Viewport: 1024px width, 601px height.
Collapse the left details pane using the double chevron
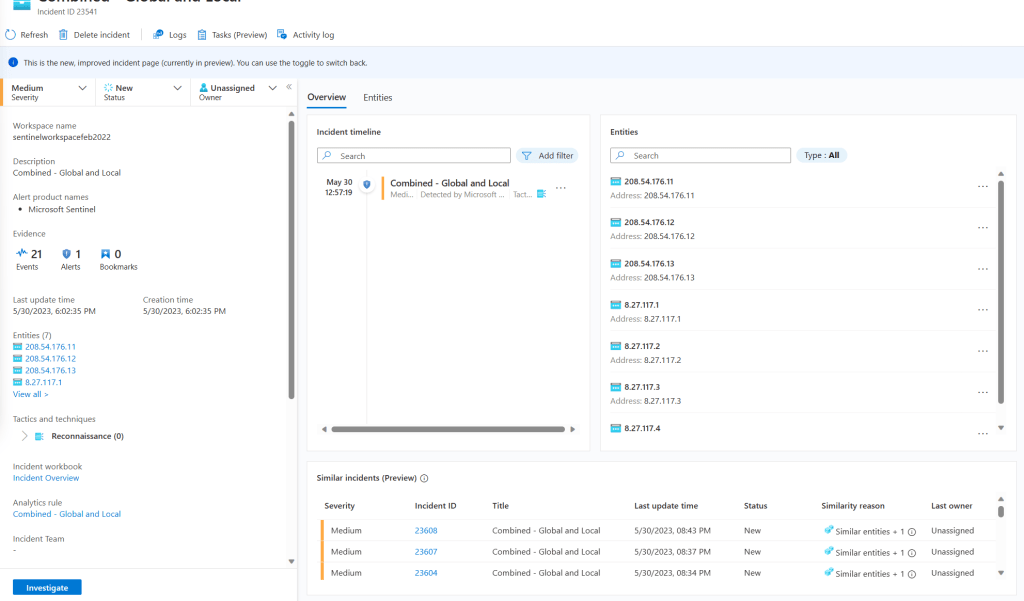(289, 87)
